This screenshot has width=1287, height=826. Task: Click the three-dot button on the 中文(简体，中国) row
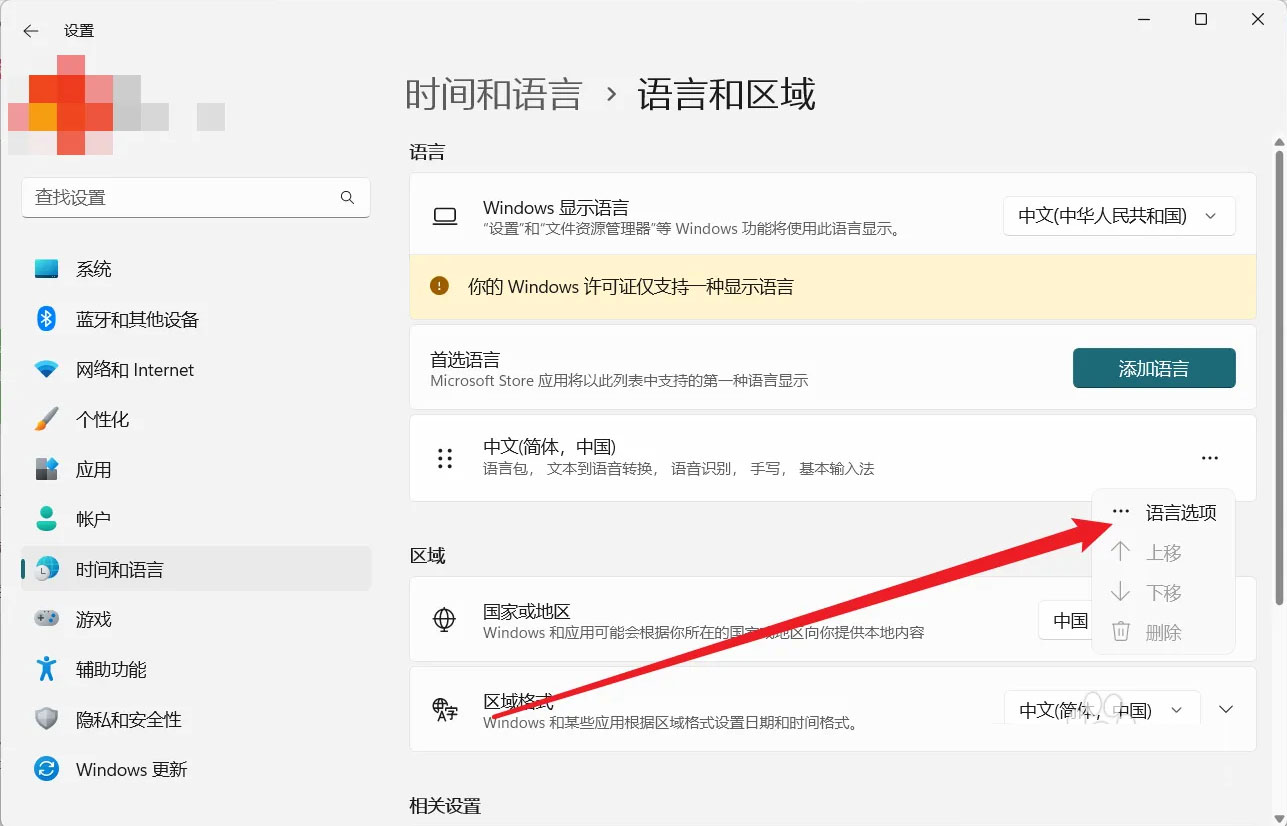(1210, 458)
